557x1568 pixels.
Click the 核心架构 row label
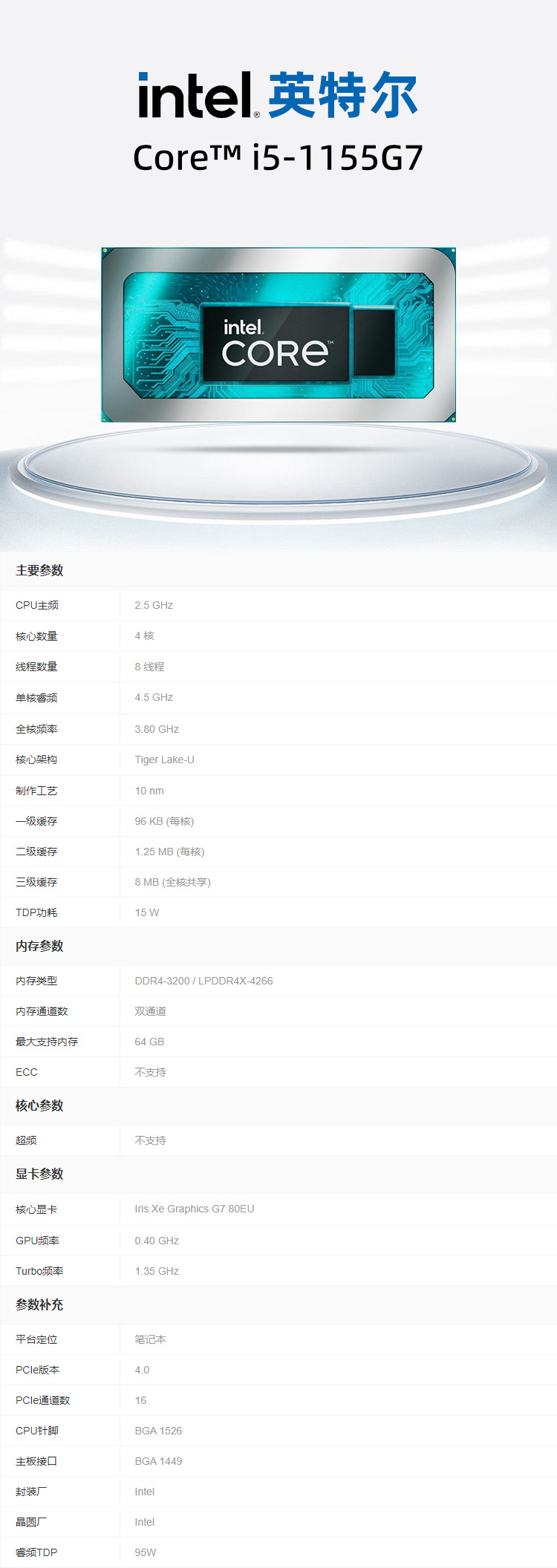coord(36,759)
